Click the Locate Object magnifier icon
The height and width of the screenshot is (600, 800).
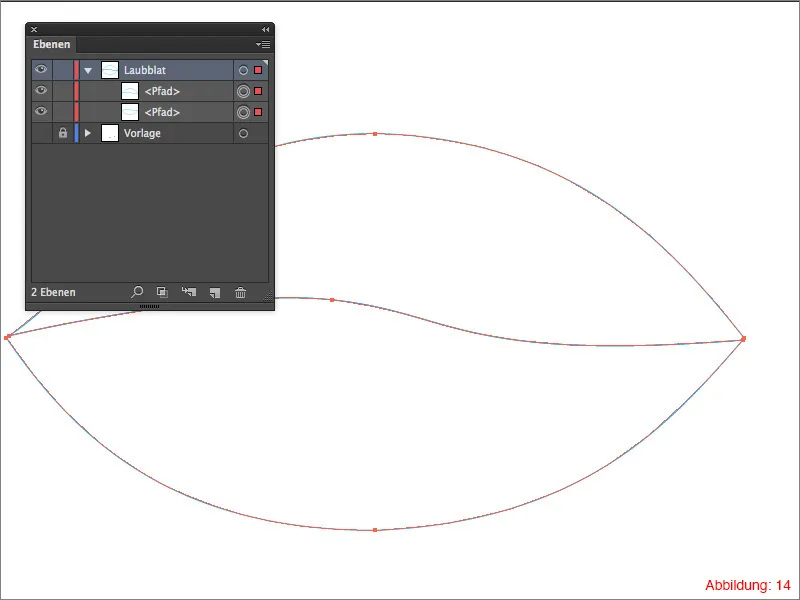pos(137,292)
